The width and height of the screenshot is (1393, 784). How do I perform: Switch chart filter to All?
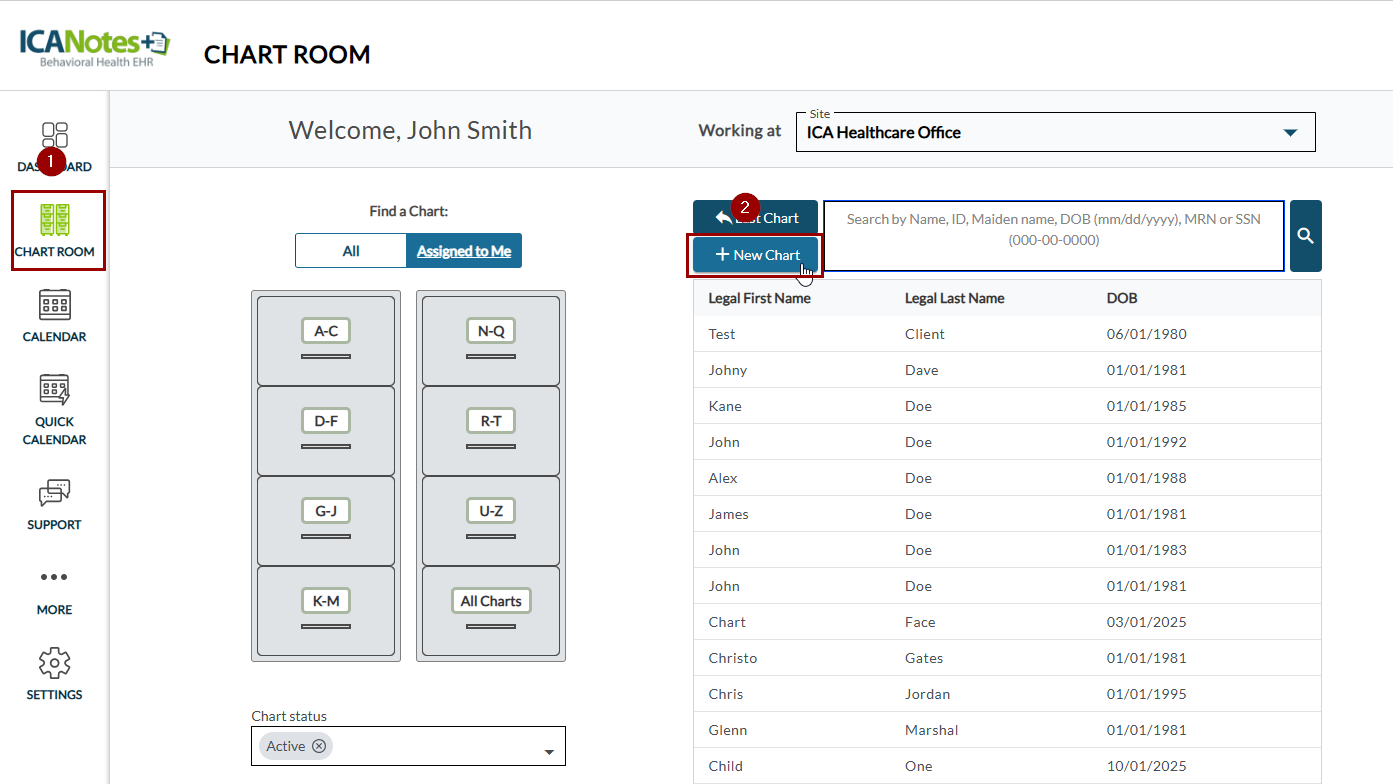click(350, 251)
